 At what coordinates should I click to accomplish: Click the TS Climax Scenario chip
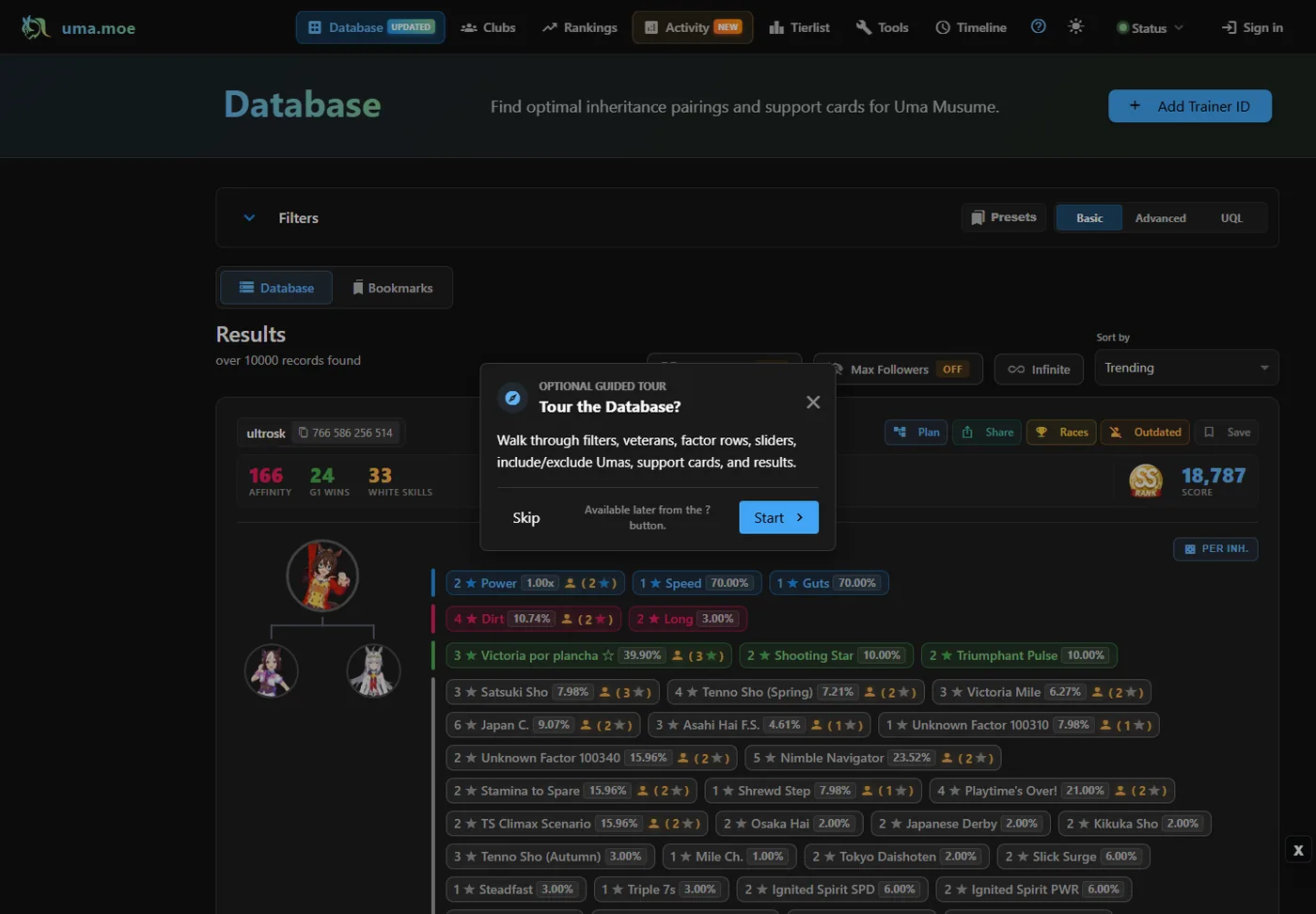tap(577, 824)
